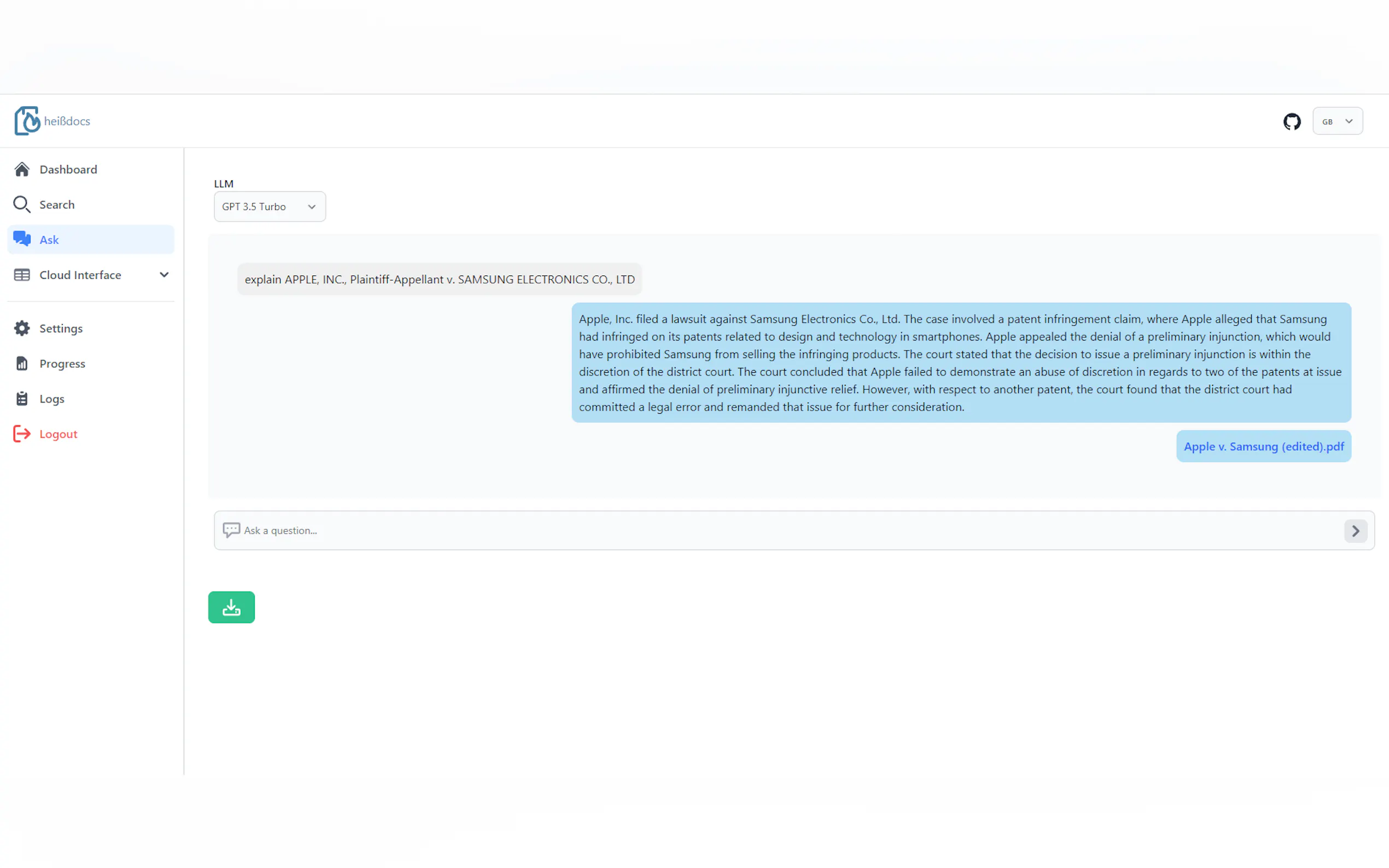Click the Settings gear icon

click(x=22, y=329)
